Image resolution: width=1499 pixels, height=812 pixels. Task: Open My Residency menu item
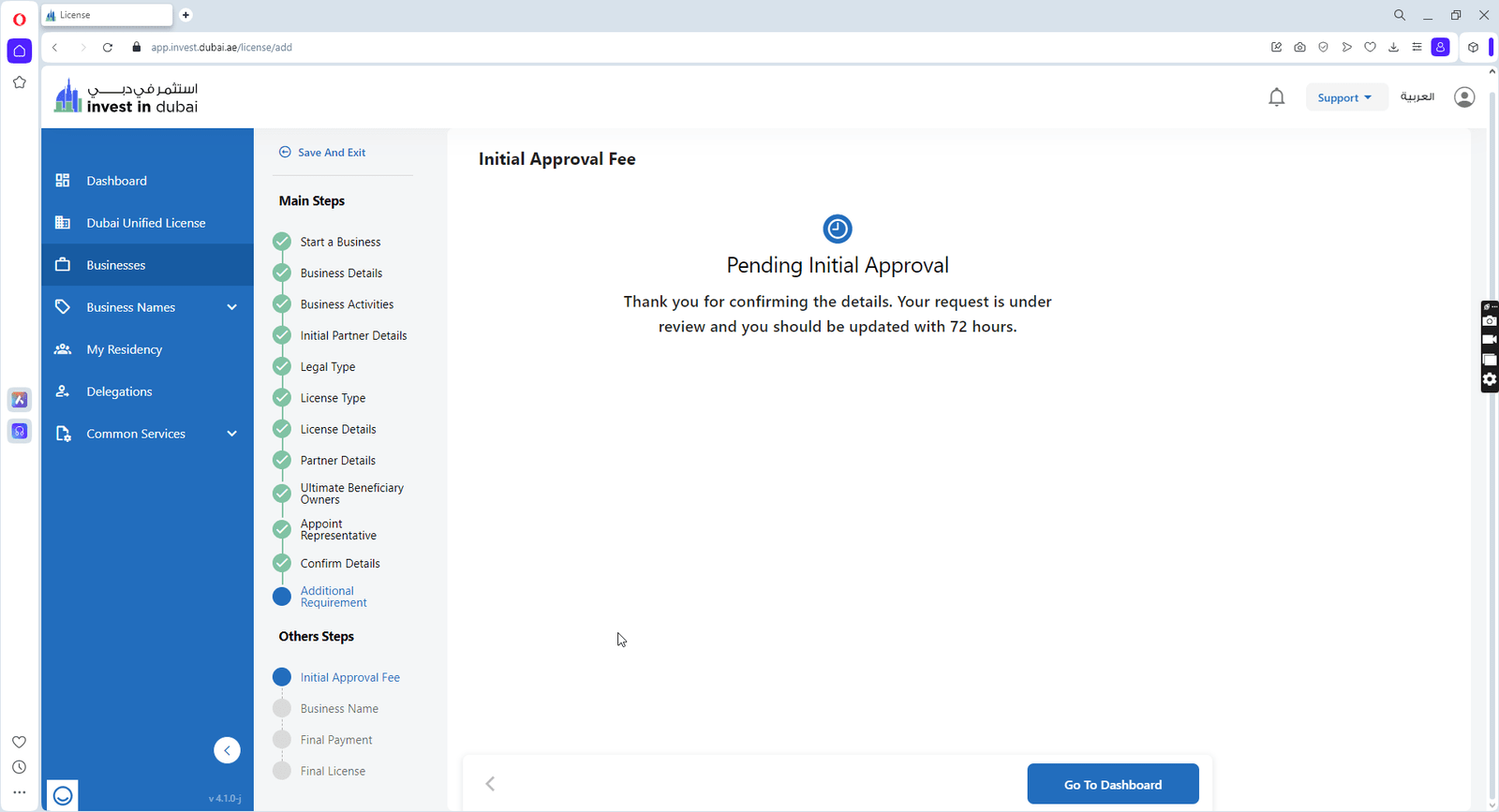[147, 349]
